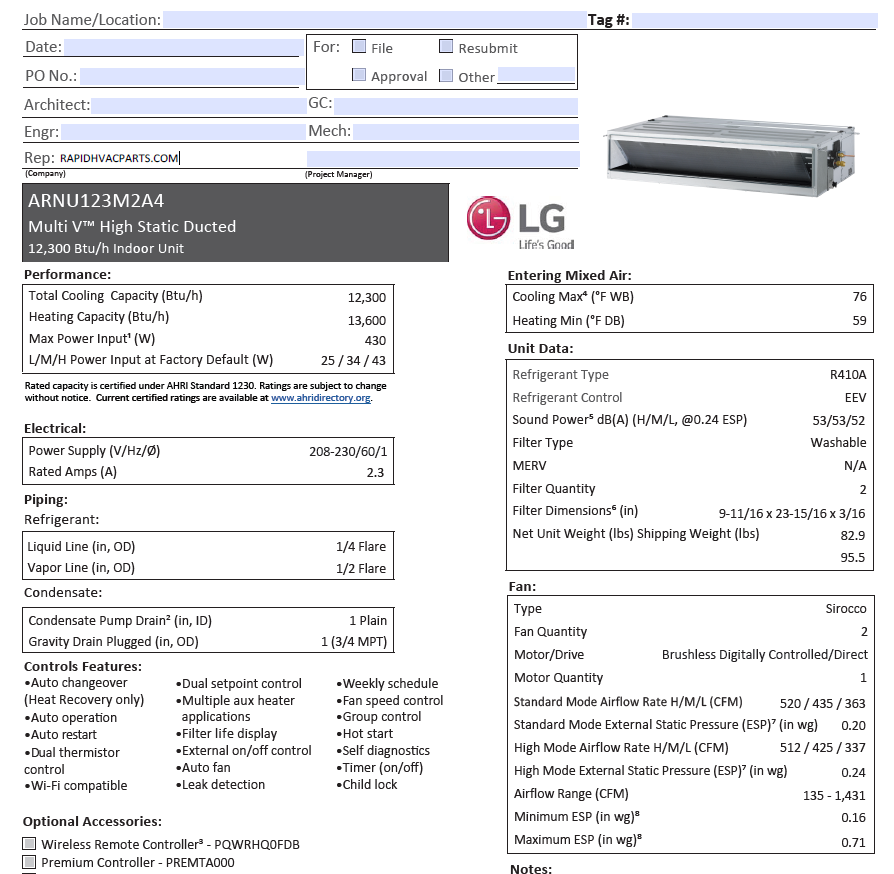Click the Date input field
Viewport: 894px width, 874px height.
184,47
